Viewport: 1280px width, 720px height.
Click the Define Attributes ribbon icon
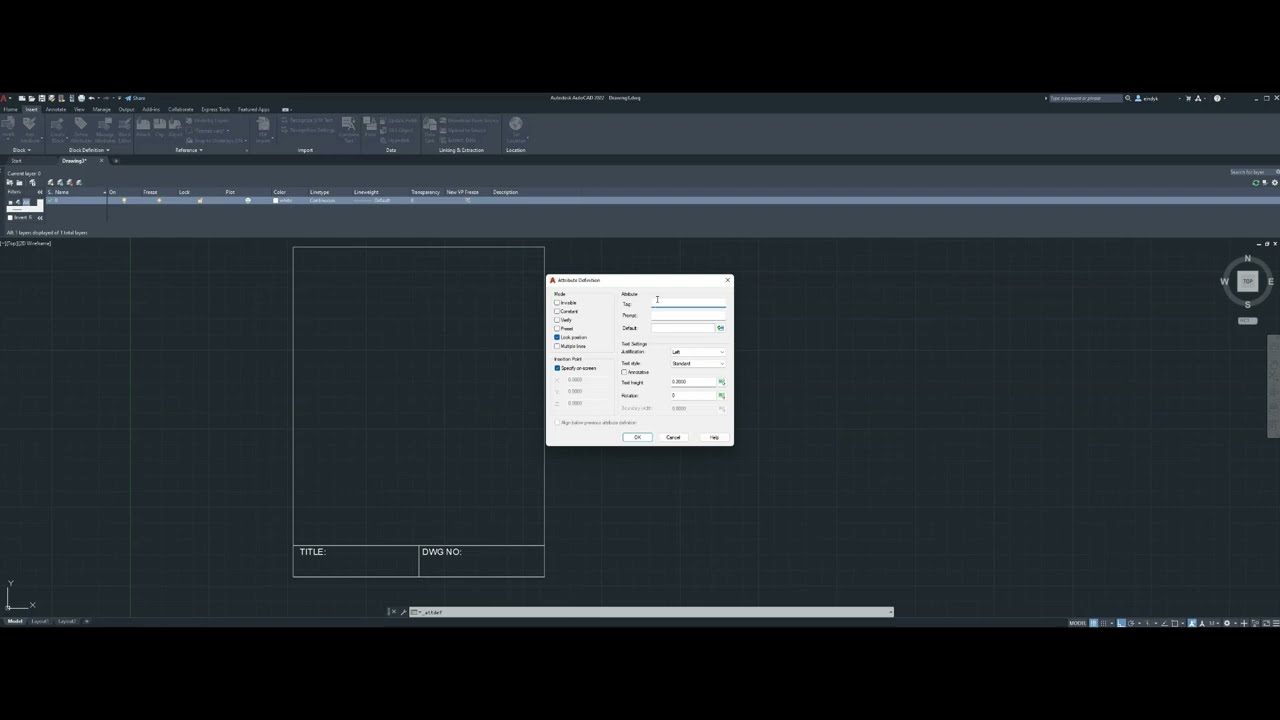(81, 128)
